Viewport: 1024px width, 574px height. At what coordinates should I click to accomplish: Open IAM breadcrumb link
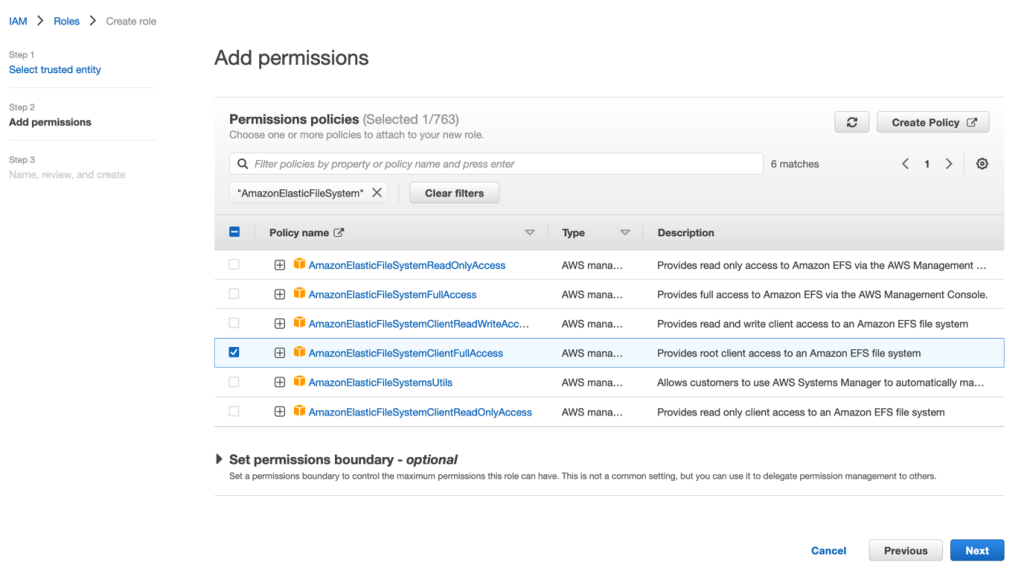click(18, 21)
